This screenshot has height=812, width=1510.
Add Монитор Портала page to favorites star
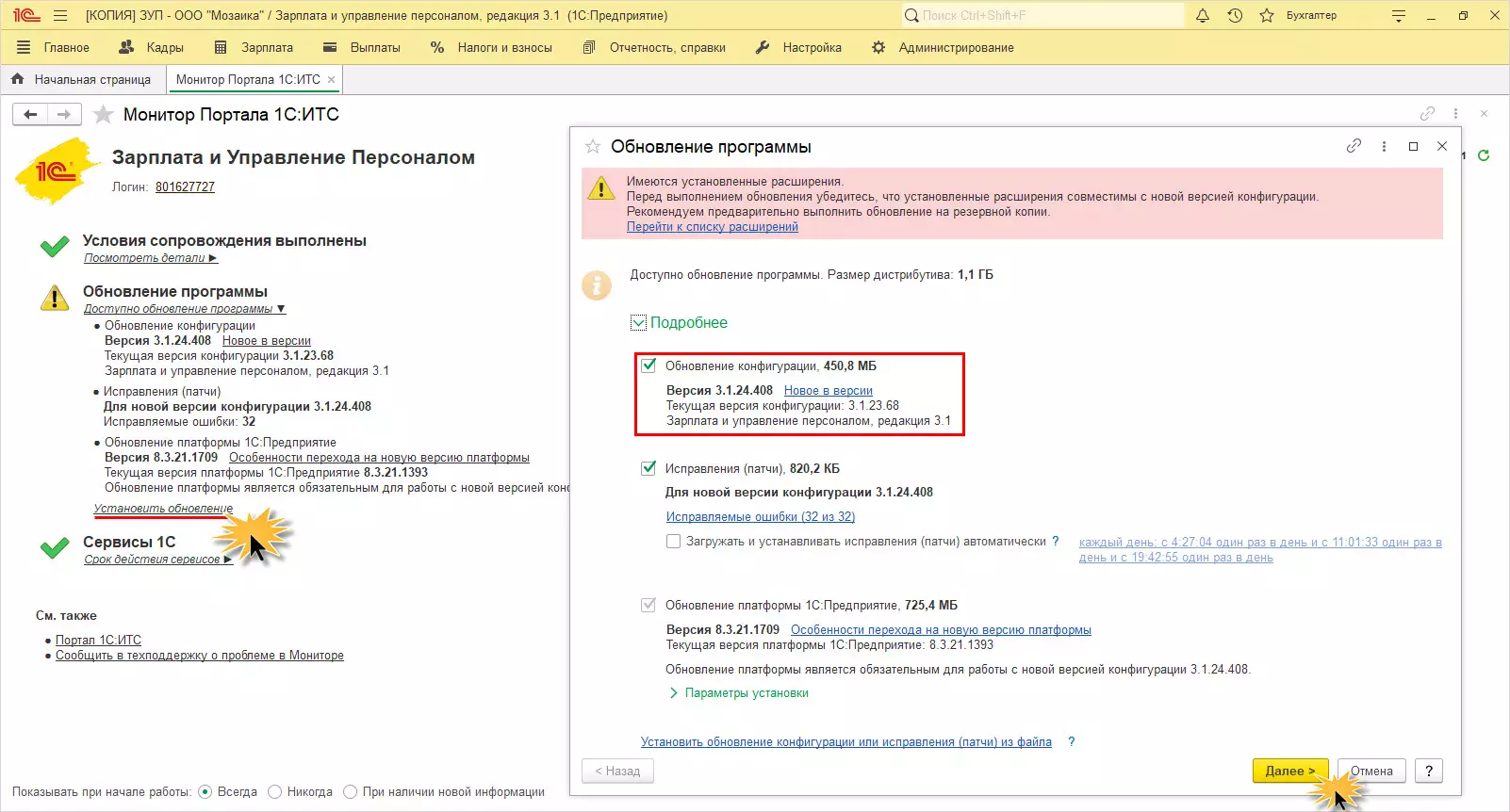[x=104, y=114]
